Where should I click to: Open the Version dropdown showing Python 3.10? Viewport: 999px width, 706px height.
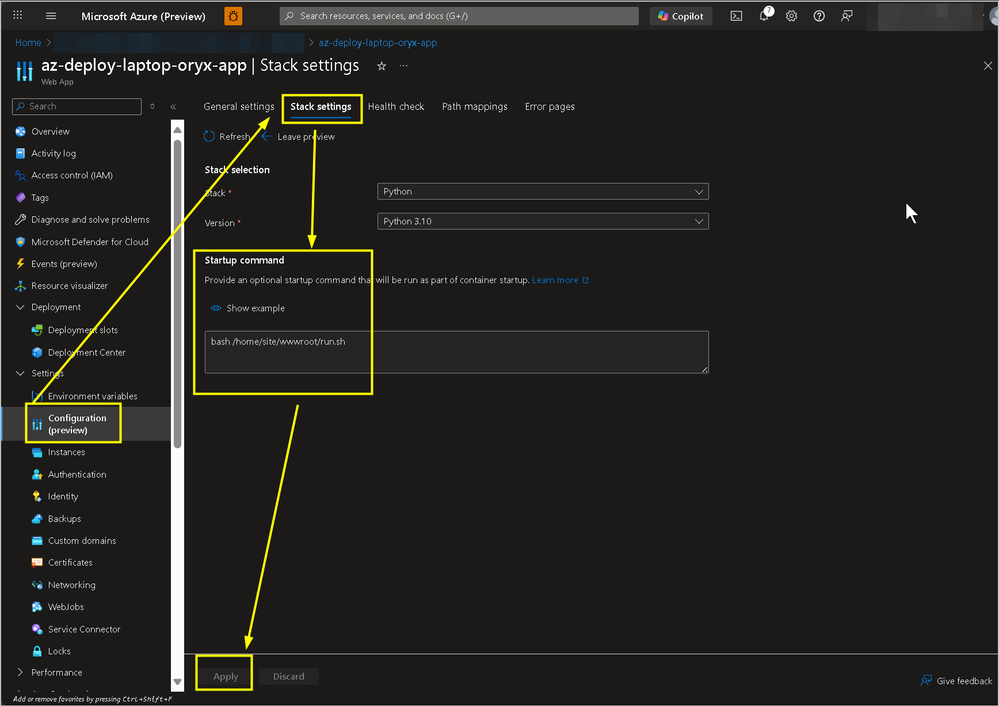(542, 222)
